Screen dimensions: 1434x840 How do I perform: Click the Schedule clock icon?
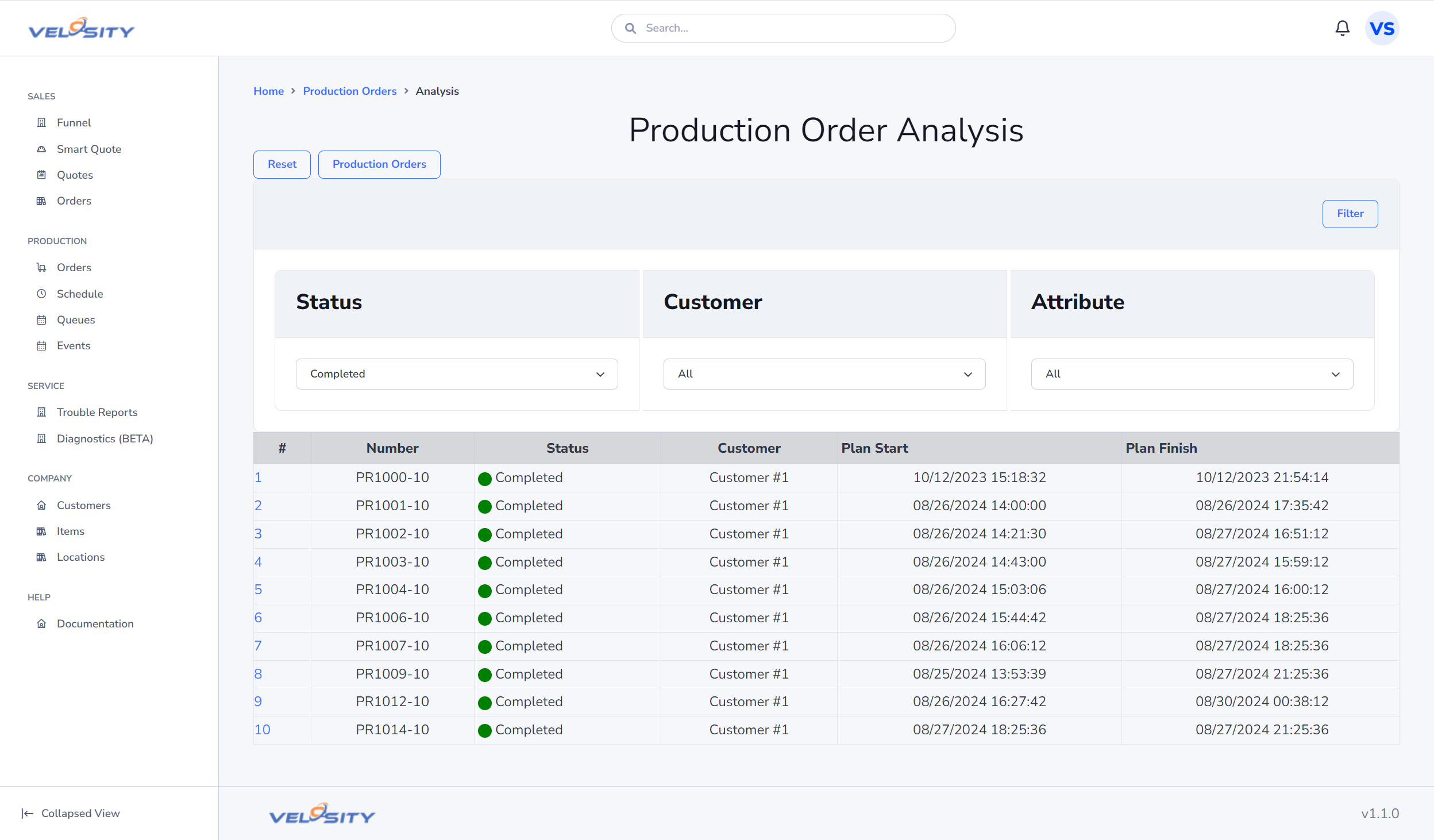click(x=41, y=294)
